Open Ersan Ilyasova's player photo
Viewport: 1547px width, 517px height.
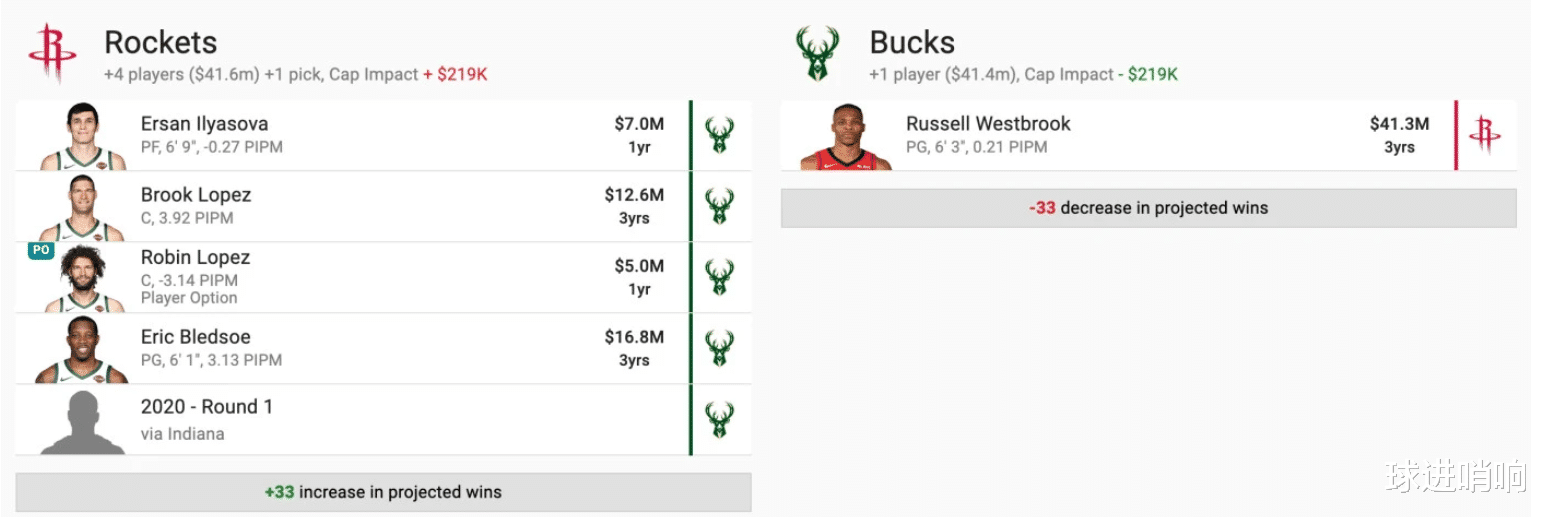83,137
